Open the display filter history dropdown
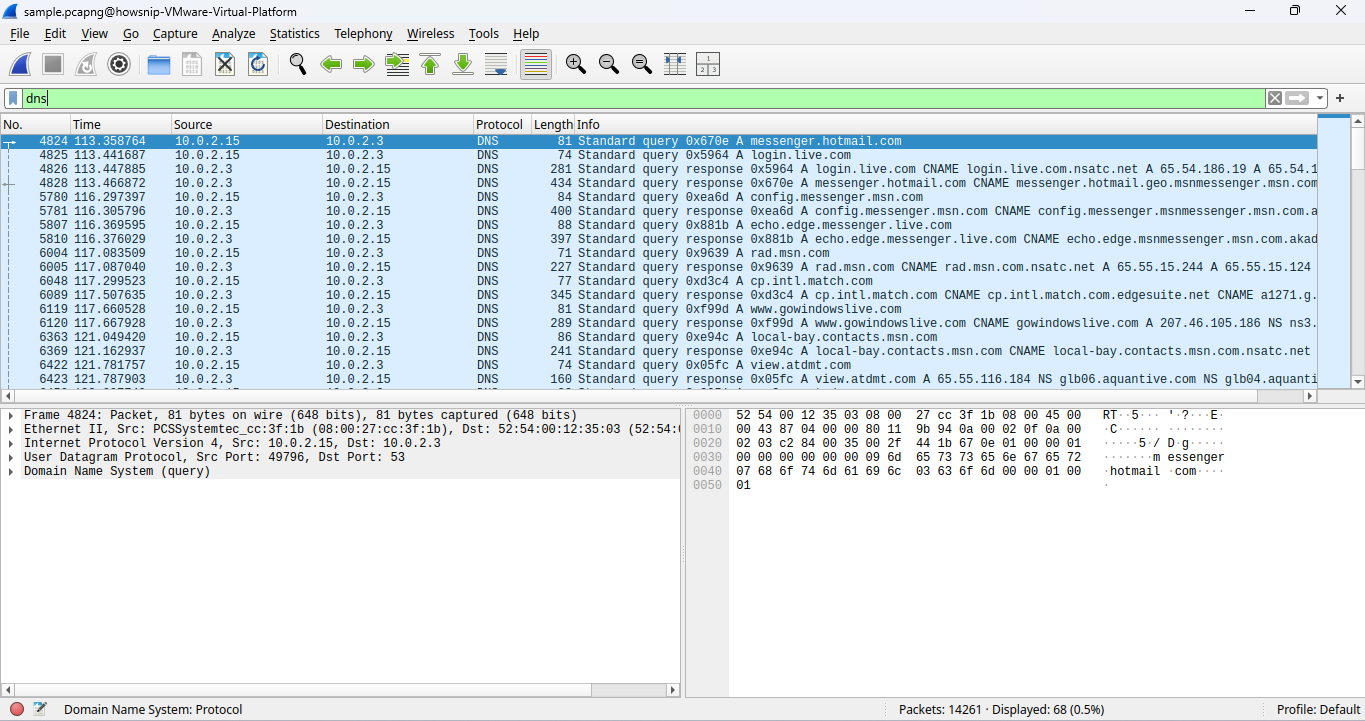The height and width of the screenshot is (721, 1365). 1321,98
